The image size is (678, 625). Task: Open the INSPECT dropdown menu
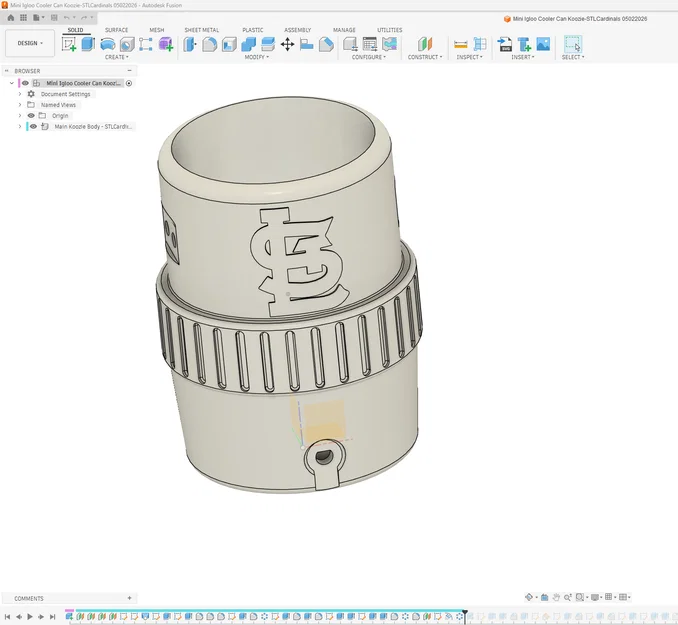469,57
